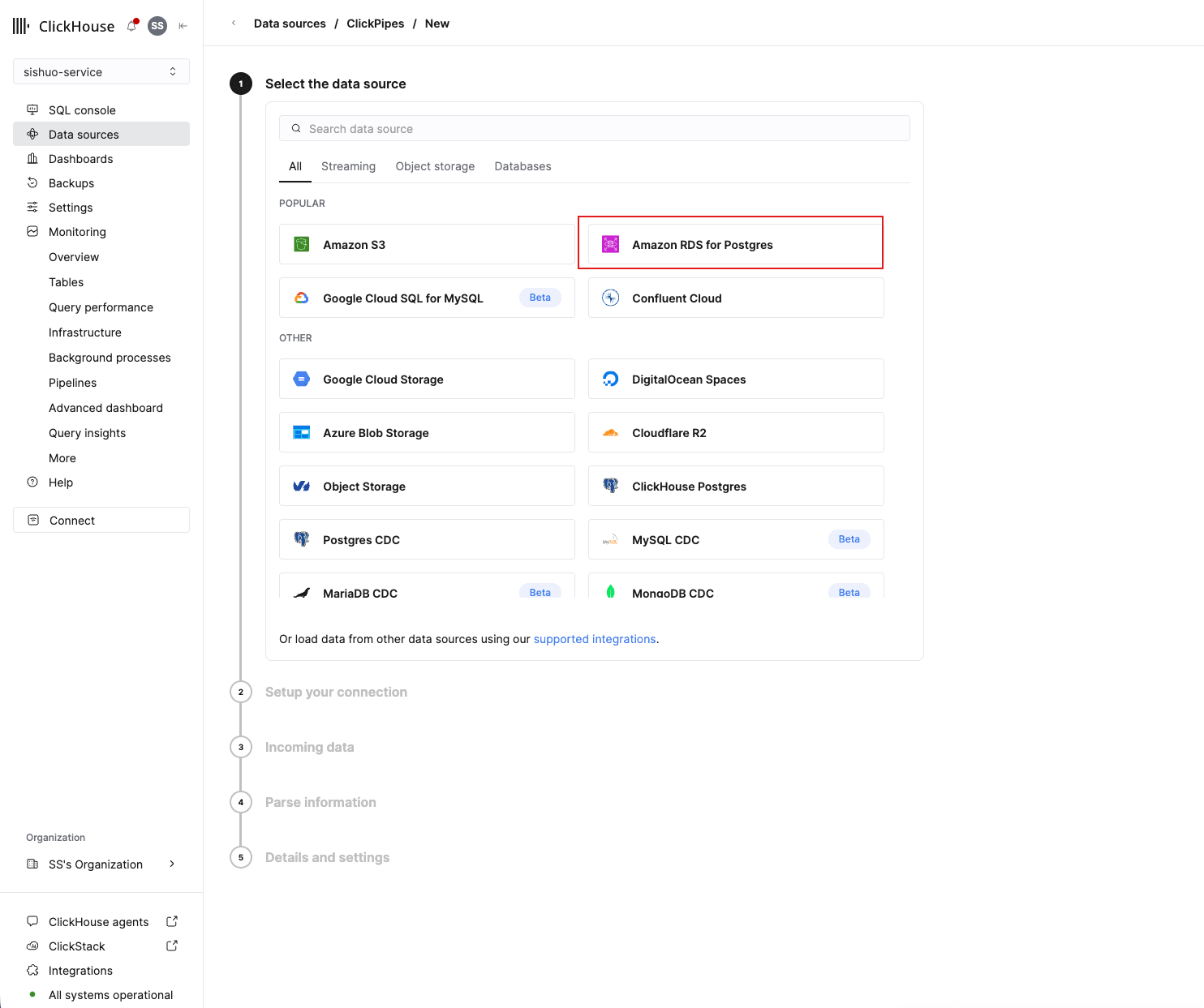Expand SS's Organization chevron
The height and width of the screenshot is (1008, 1204).
172,864
